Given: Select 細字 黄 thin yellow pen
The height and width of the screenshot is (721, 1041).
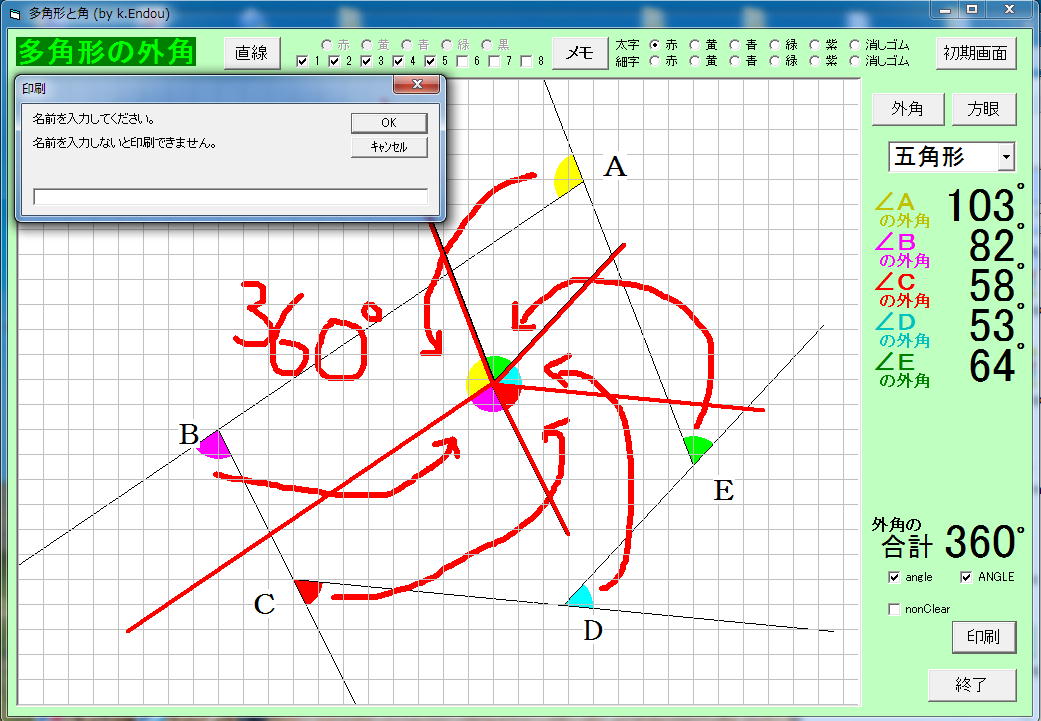Looking at the screenshot, I should (695, 61).
